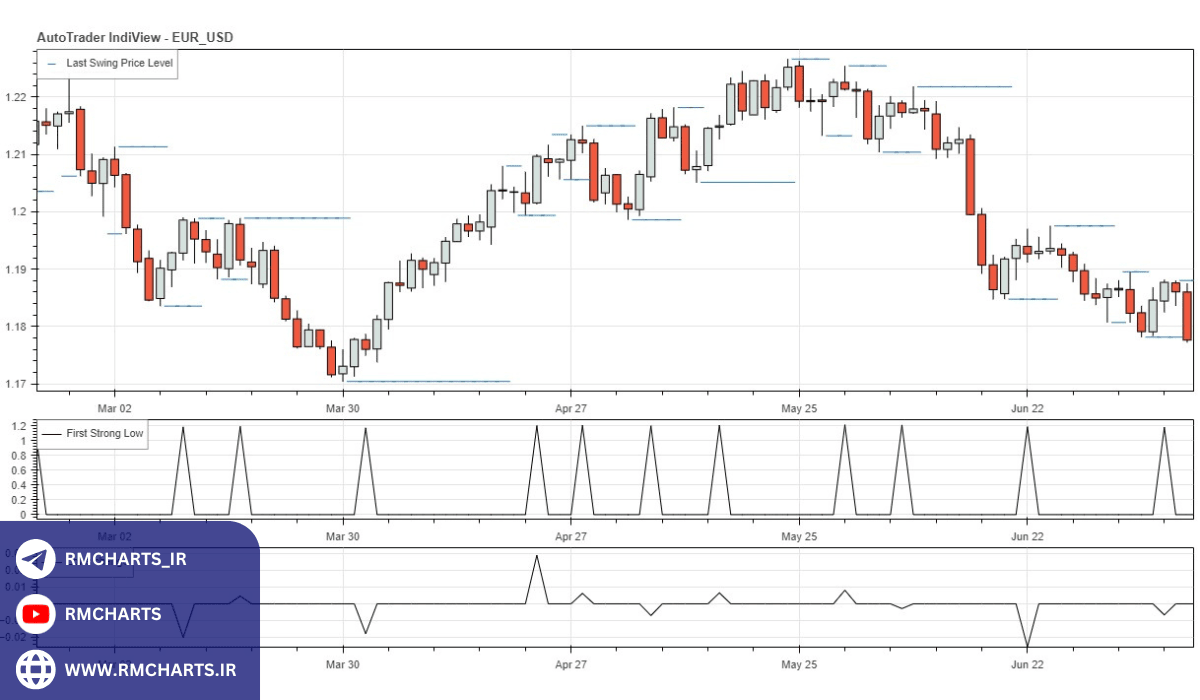Image resolution: width=1200 pixels, height=700 pixels.
Task: Click the blue dash swatch in the price legend
Action: point(51,63)
